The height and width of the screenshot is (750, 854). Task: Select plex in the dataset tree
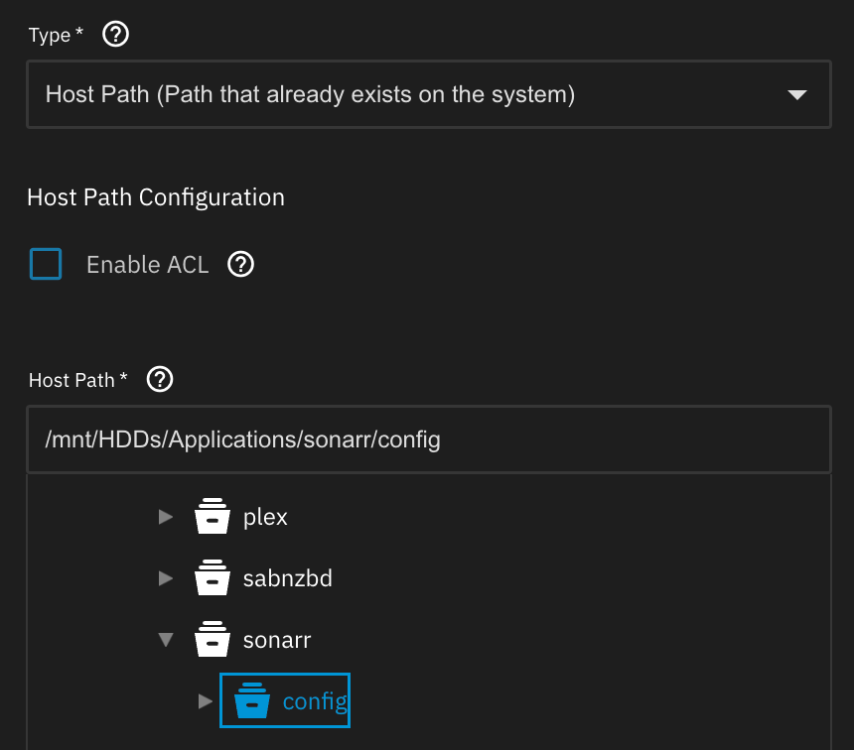263,516
